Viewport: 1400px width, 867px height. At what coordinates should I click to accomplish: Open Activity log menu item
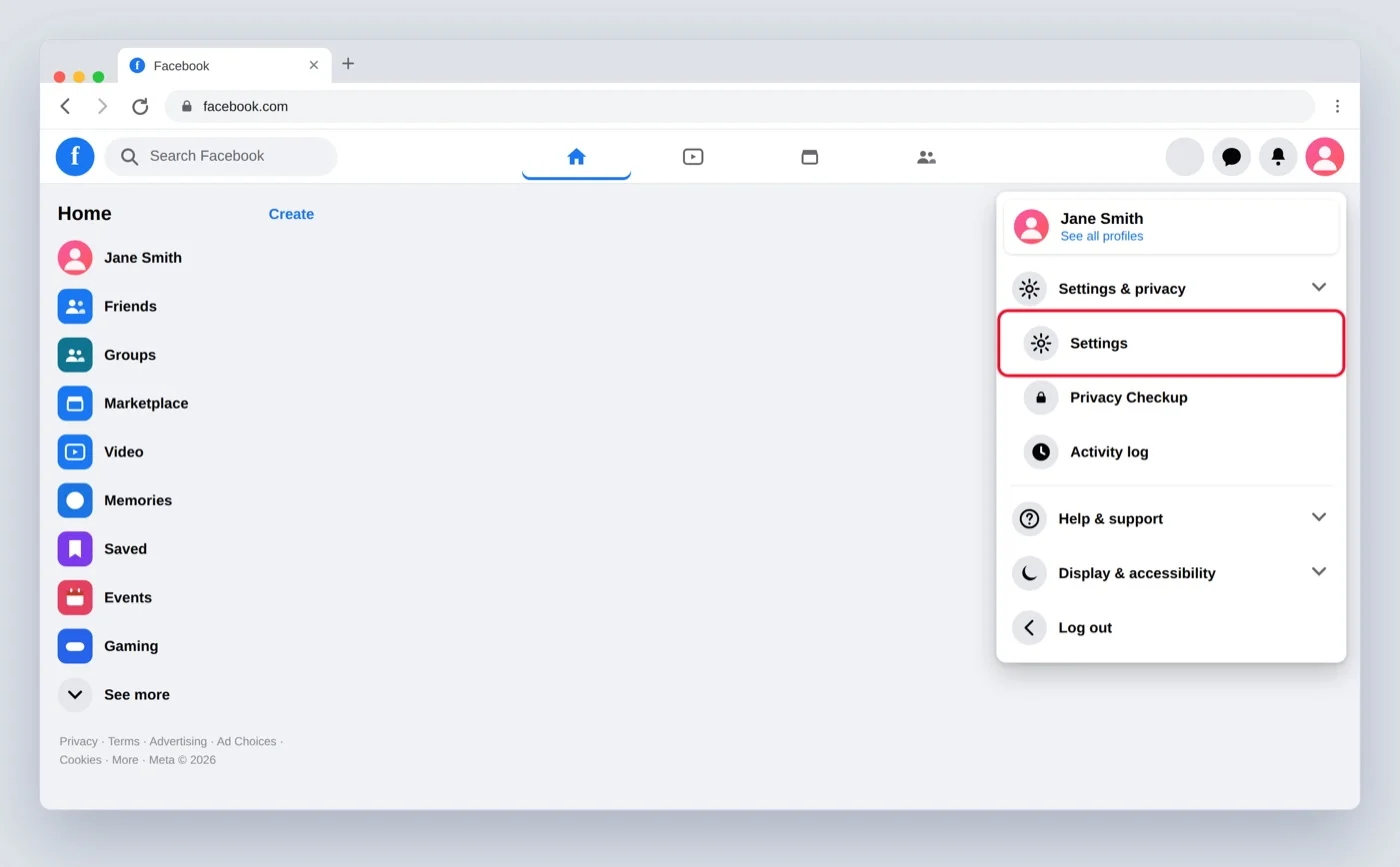(1171, 452)
